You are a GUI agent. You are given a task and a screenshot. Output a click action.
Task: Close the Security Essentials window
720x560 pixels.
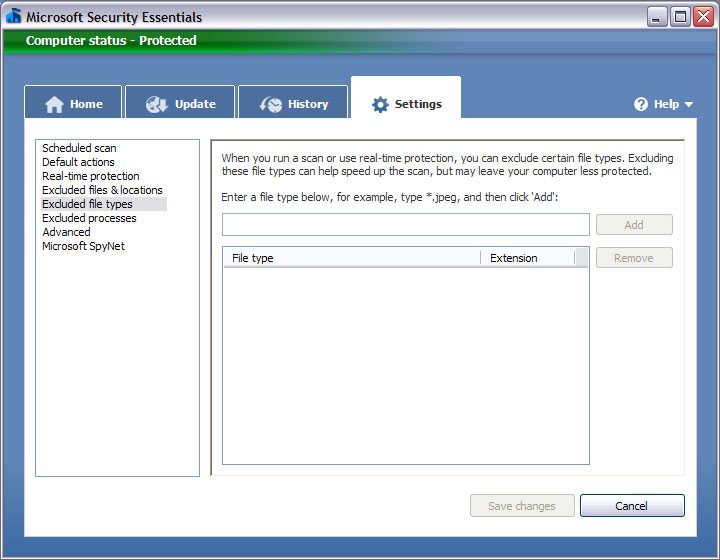pos(703,17)
